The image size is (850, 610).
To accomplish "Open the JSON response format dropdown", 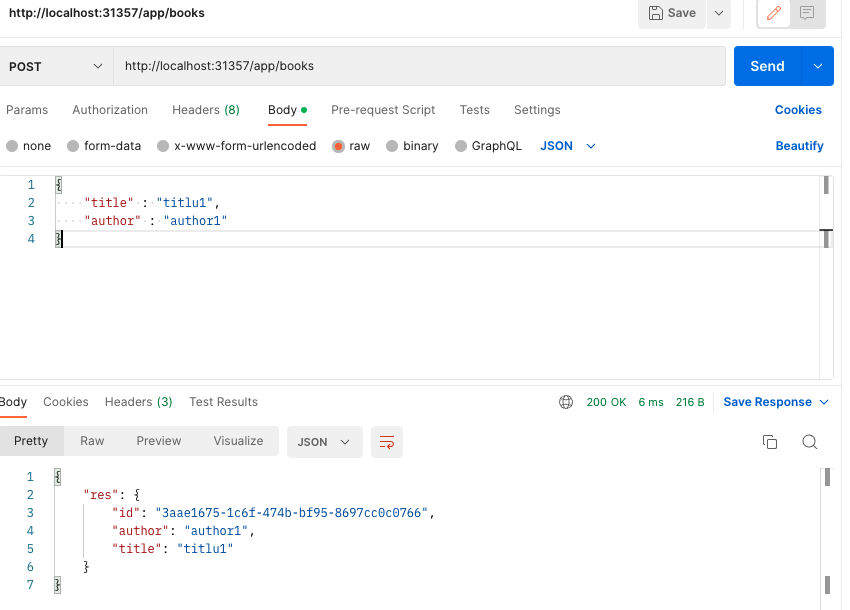I will (324, 441).
